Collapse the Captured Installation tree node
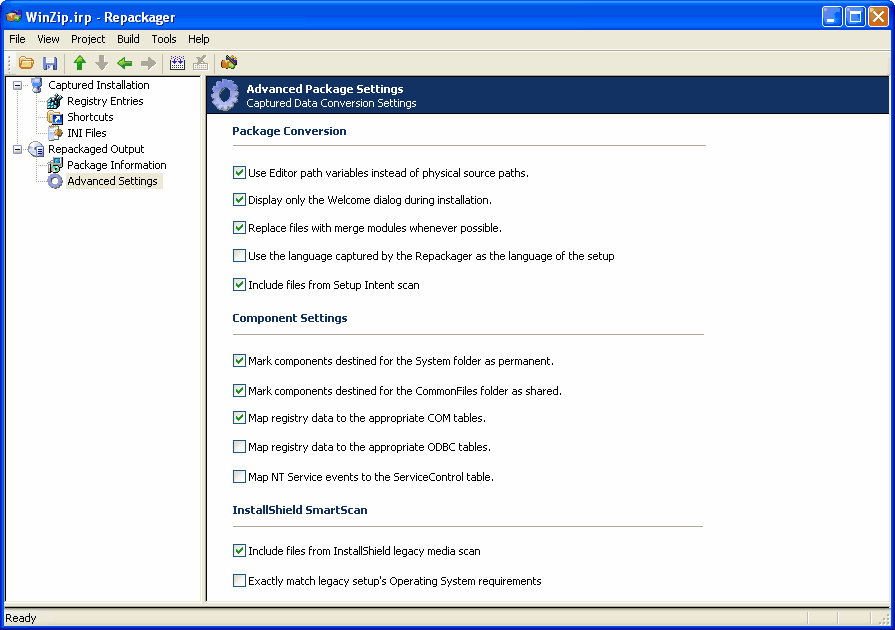Viewport: 895px width, 630px height. (18, 85)
